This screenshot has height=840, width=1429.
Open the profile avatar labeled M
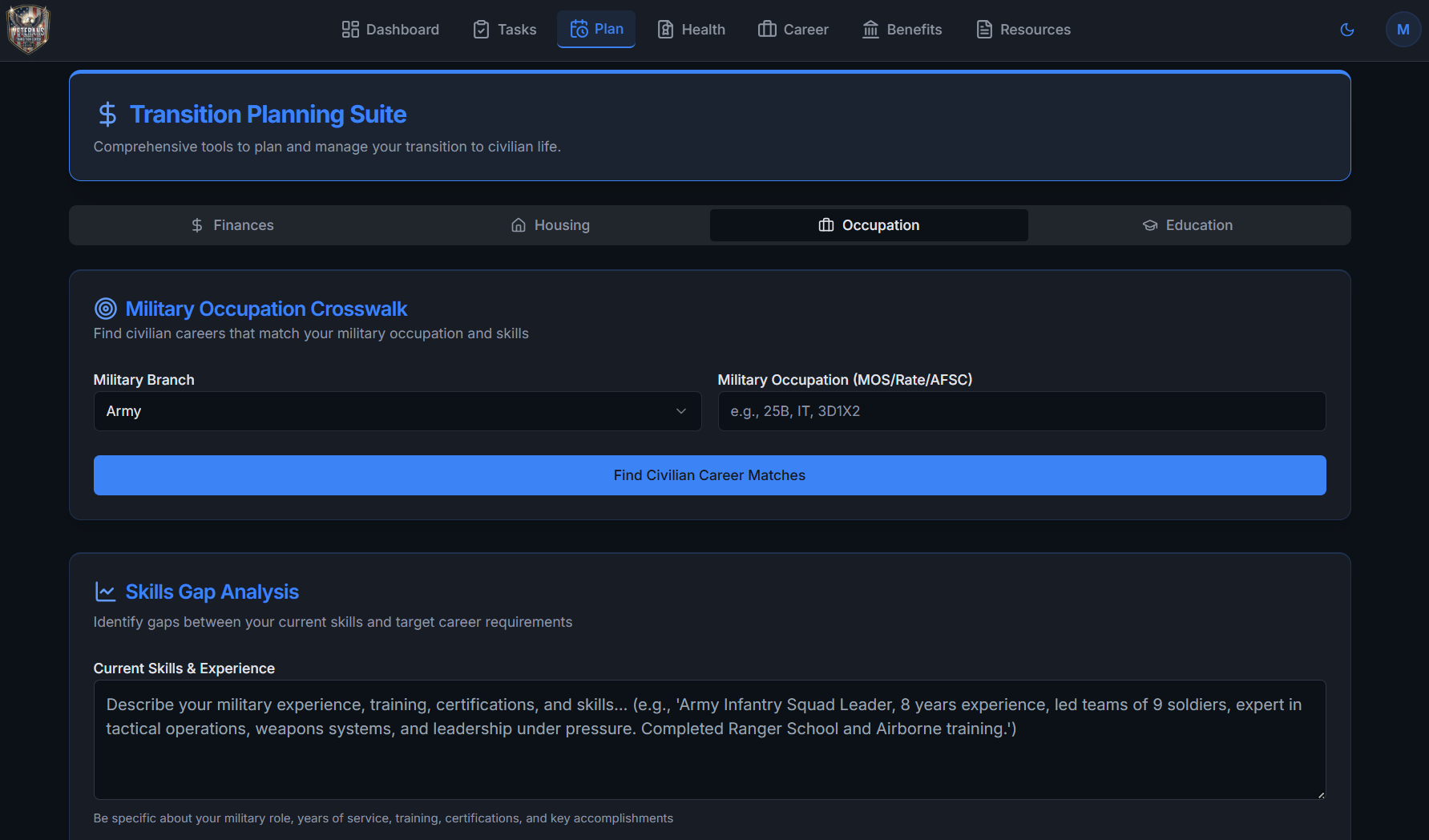[1403, 29]
